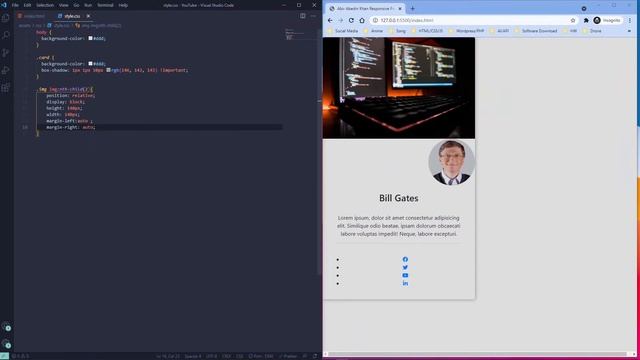Click the browser Back arrow
The height and width of the screenshot is (360, 640).
click(330, 20)
